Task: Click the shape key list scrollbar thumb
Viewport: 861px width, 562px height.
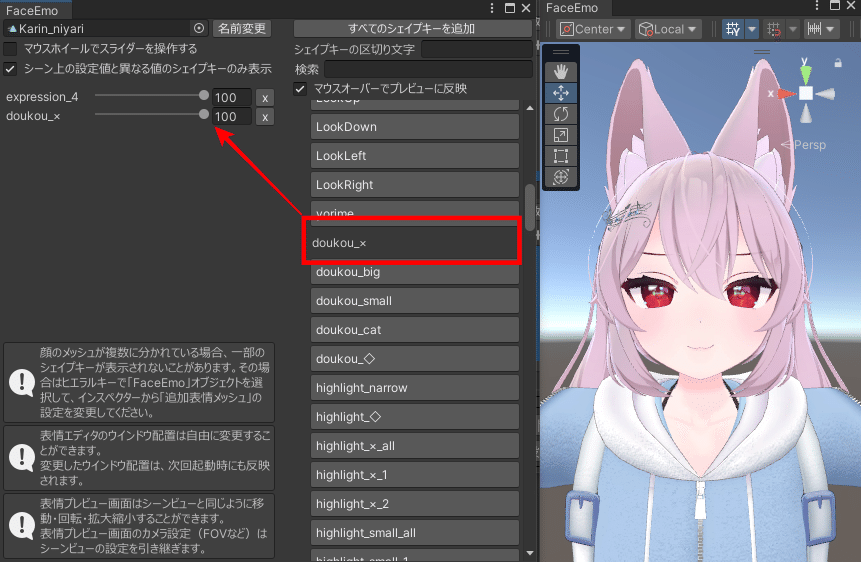Action: coord(529,207)
